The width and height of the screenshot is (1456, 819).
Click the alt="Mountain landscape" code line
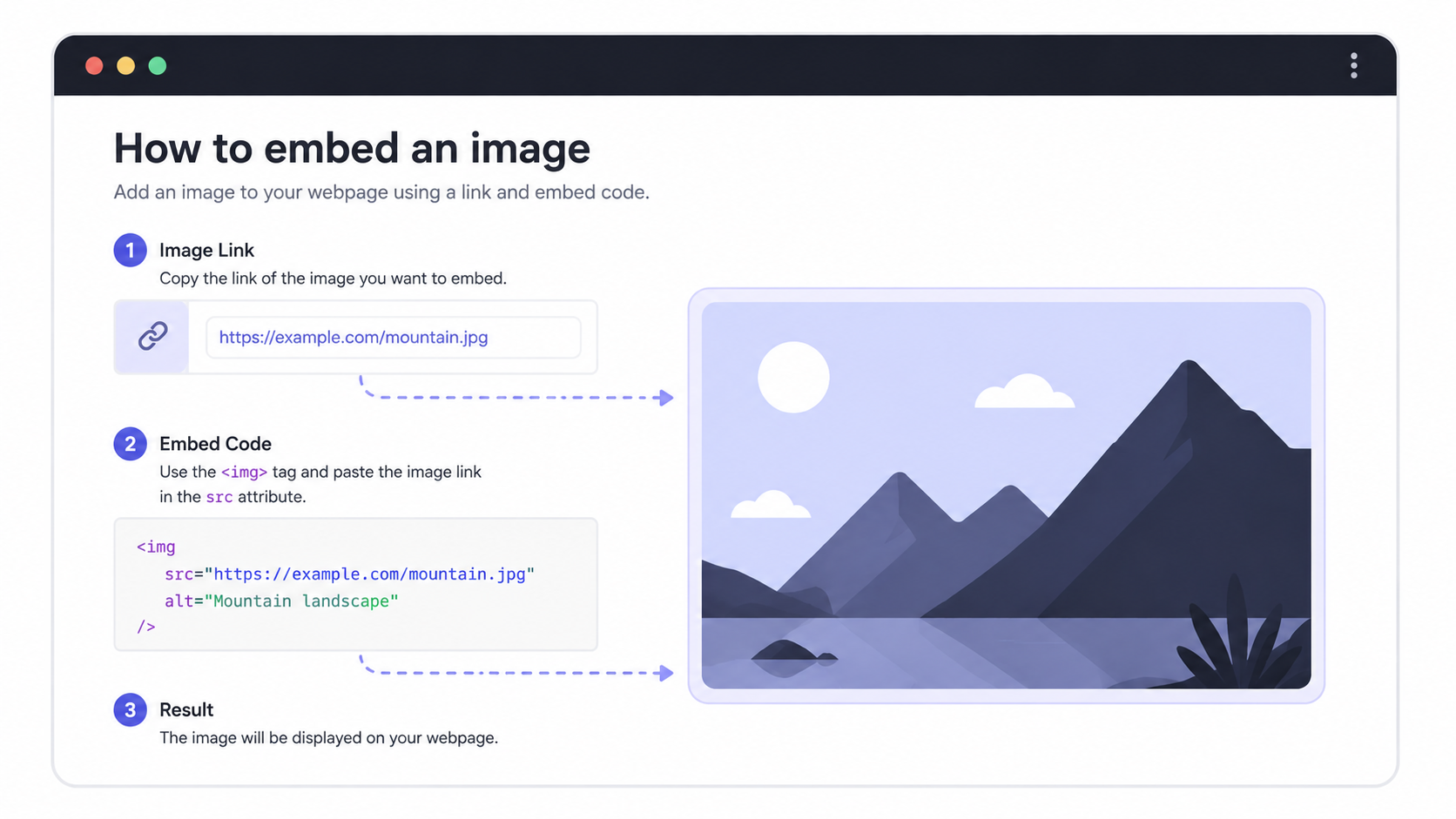coord(281,601)
